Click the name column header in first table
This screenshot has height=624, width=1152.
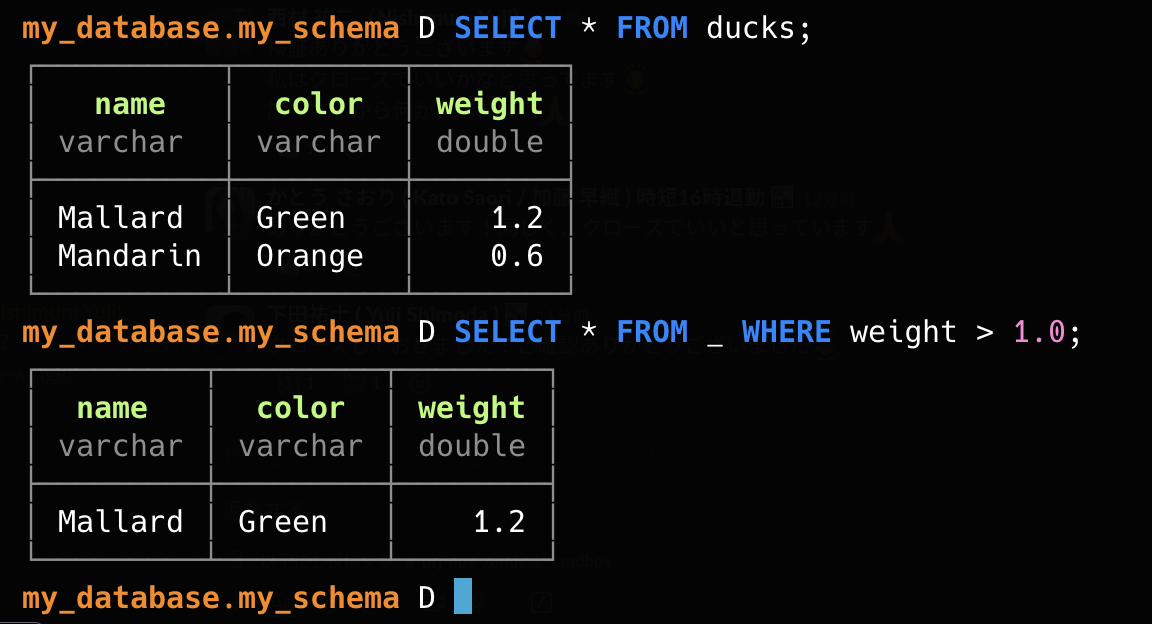[x=130, y=104]
